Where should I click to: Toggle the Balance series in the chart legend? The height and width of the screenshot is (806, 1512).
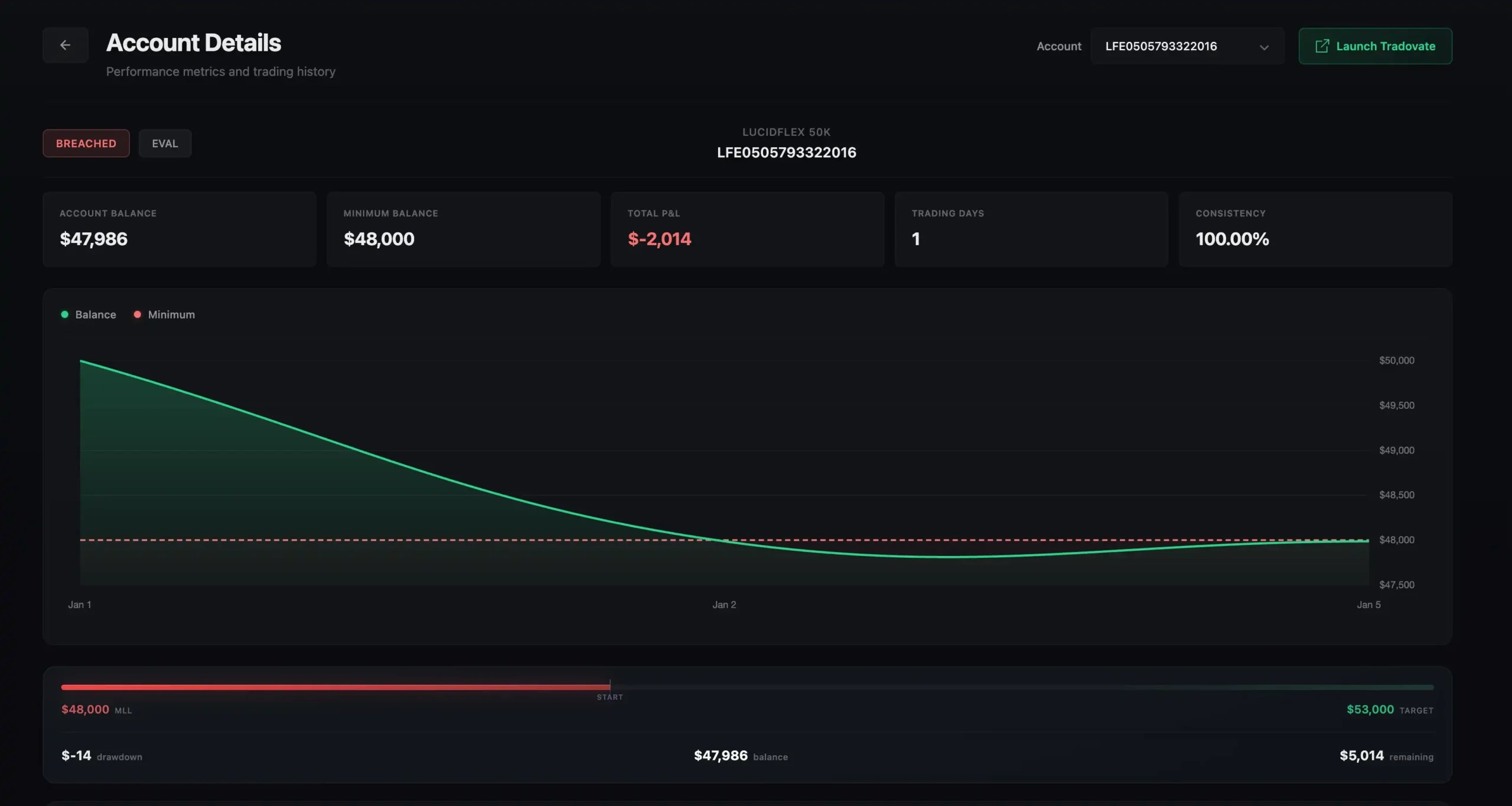tap(89, 314)
